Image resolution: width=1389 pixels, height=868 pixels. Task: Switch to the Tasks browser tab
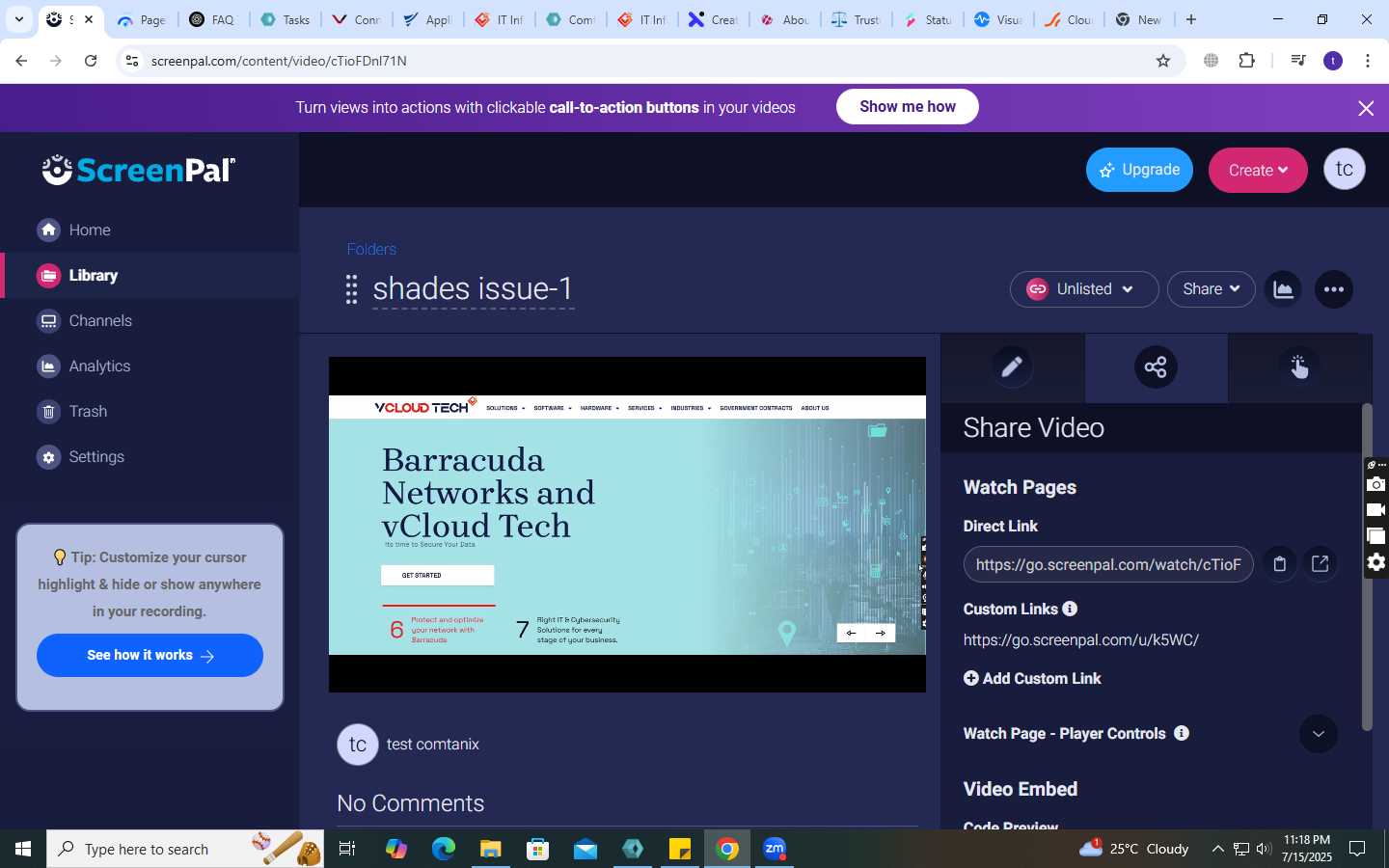(286, 19)
